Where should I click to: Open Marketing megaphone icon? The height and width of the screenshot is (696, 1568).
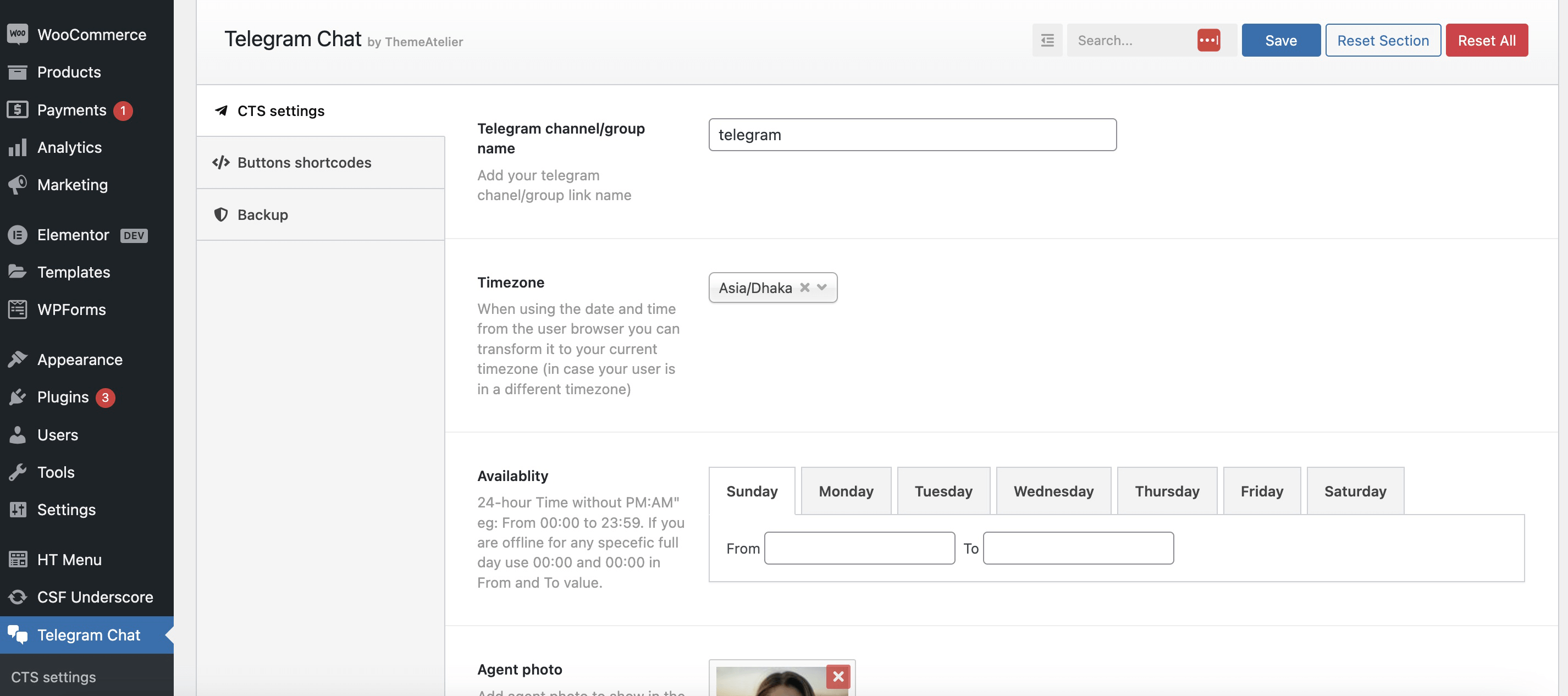pos(18,185)
